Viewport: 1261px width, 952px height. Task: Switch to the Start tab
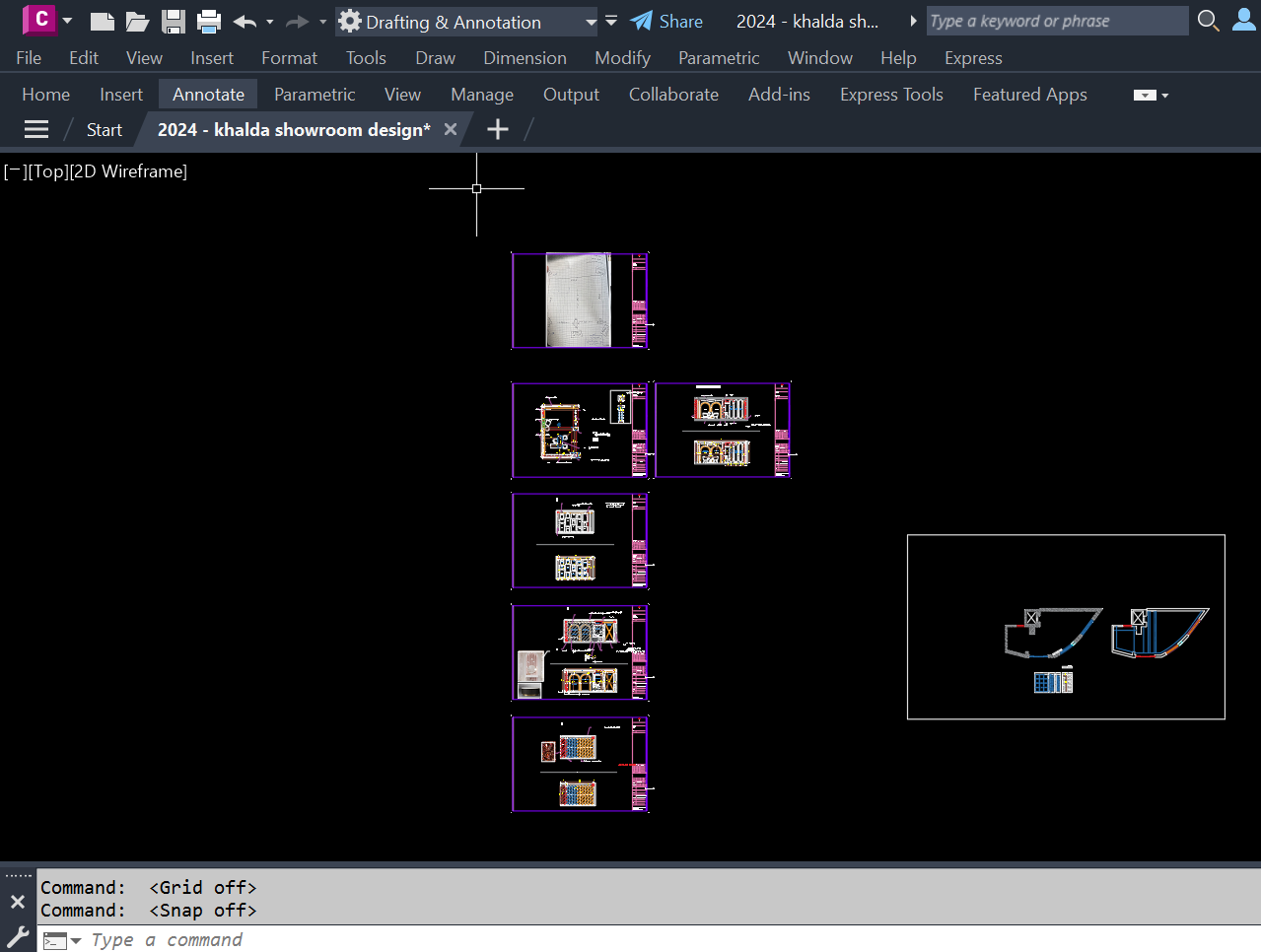pyautogui.click(x=104, y=128)
